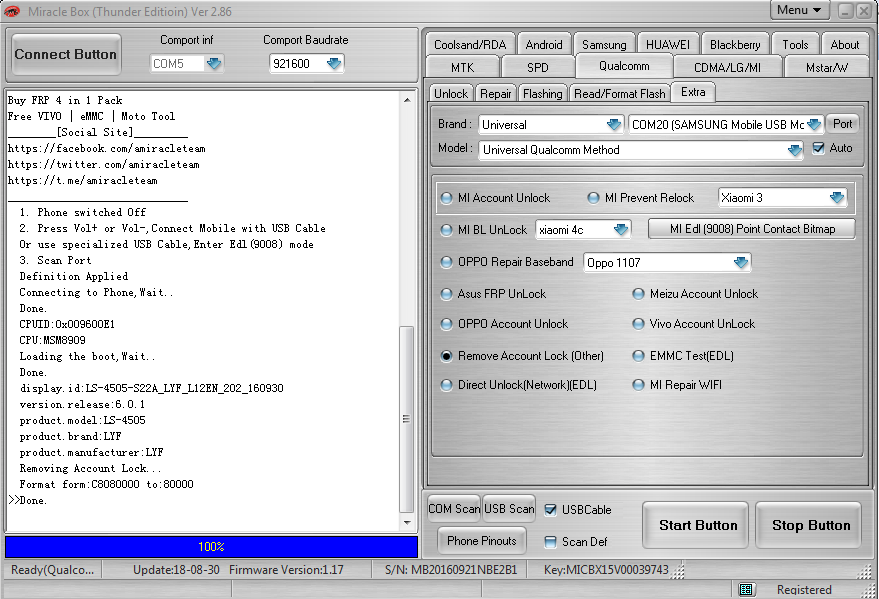Click the CPU:MSM8909 line in log

(53, 340)
